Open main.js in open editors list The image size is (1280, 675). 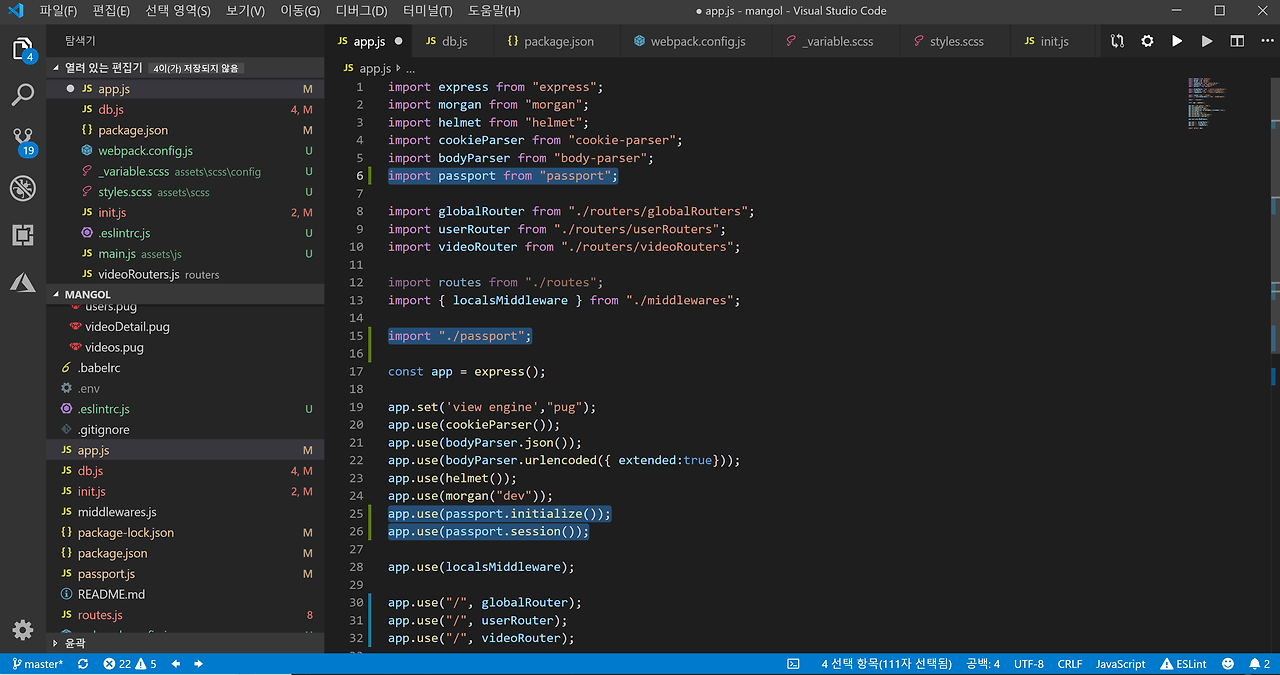coord(185,254)
